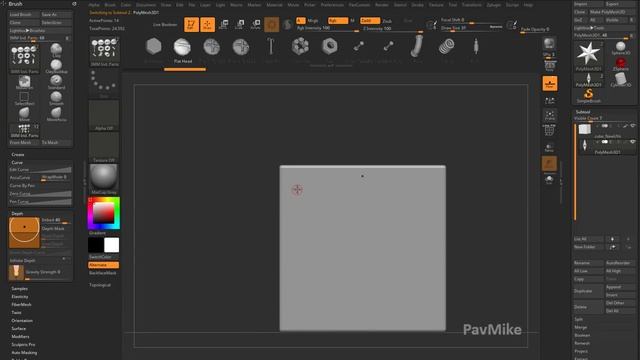The image size is (640, 360).
Task: Click the Make PolyMesh3D button
Action: pos(612,12)
